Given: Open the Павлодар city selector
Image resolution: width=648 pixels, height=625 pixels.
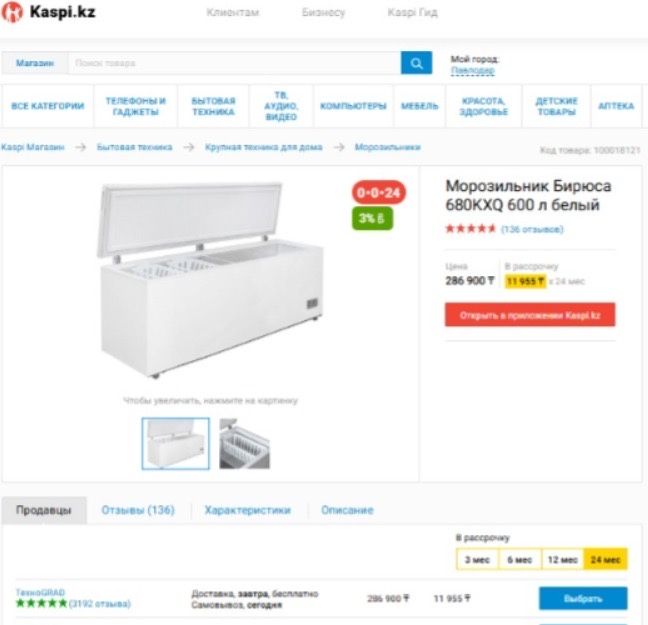Looking at the screenshot, I should (472, 71).
